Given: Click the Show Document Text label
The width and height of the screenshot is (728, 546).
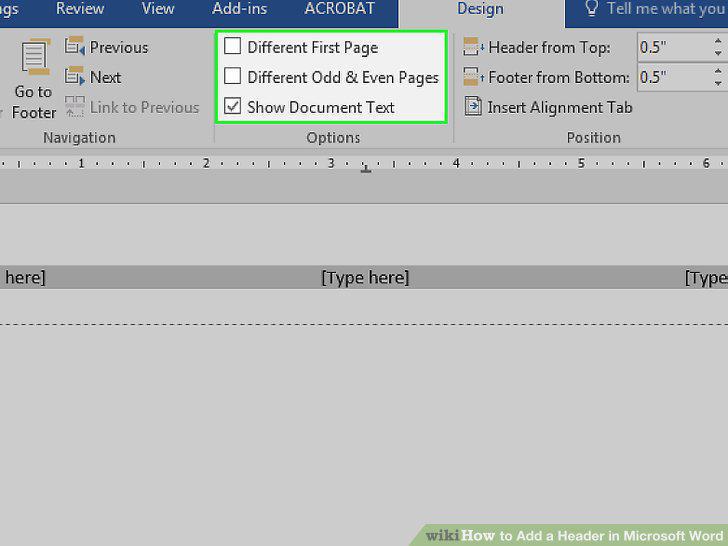Looking at the screenshot, I should [x=321, y=107].
